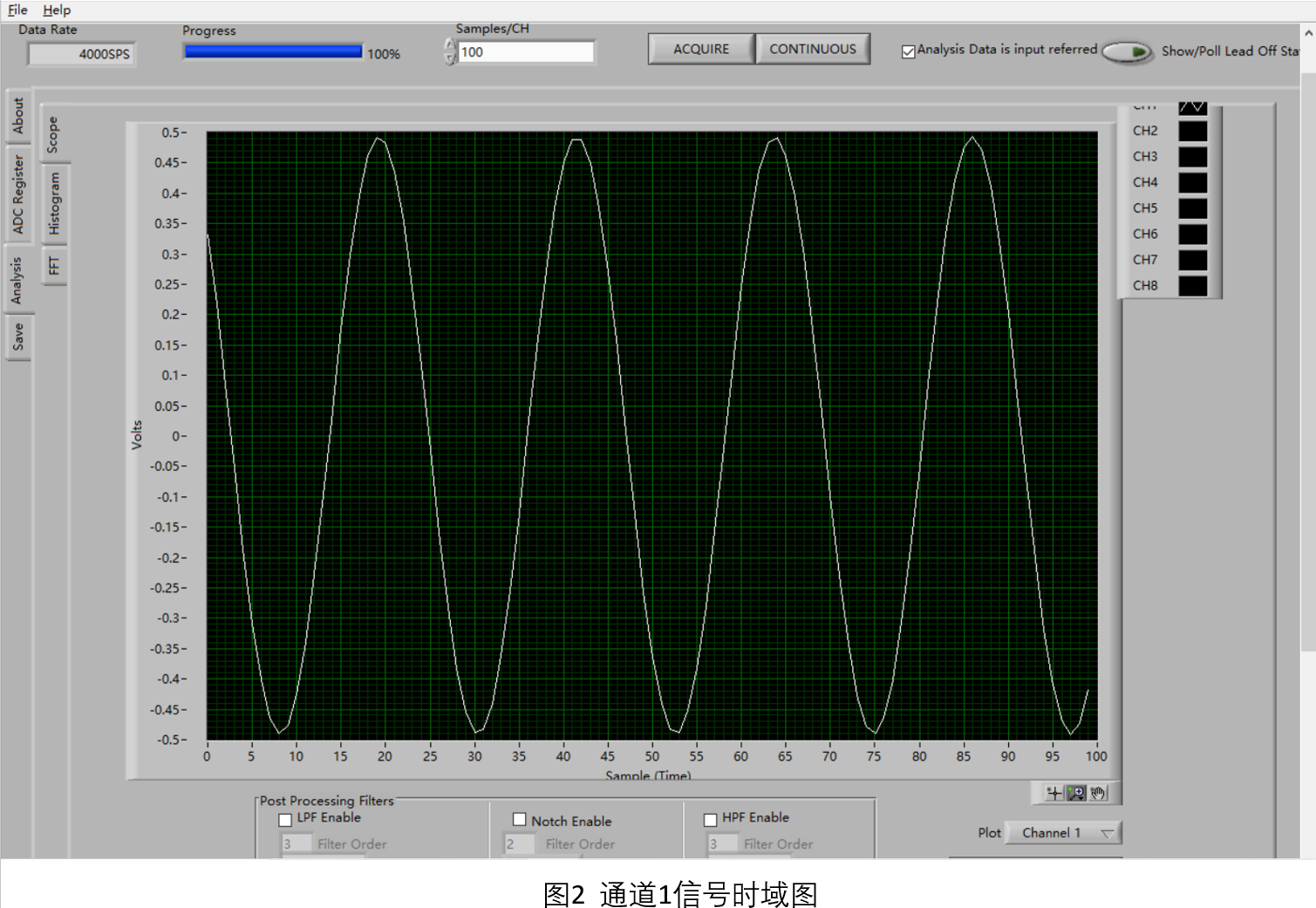The width and height of the screenshot is (1316, 908).
Task: Click the CH5 plot color swatch
Action: click(x=1193, y=208)
